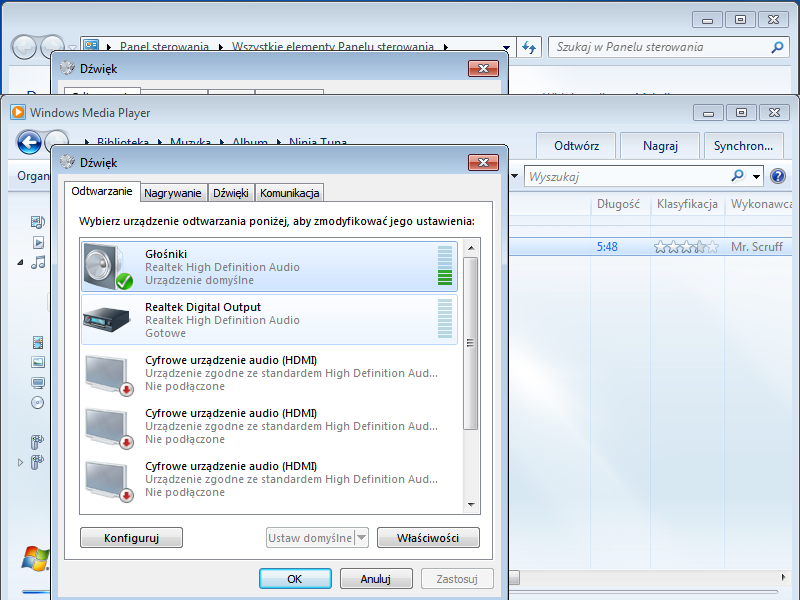The image size is (800, 600).
Task: Click the device list vertical scrollbar thumb
Action: (471, 343)
